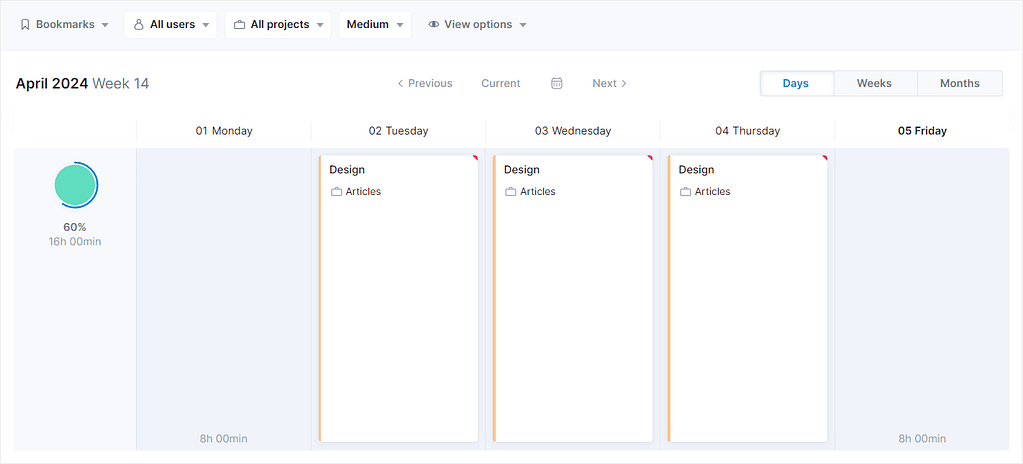Click the Next right chevron arrow
1023x464 pixels.
coord(624,84)
